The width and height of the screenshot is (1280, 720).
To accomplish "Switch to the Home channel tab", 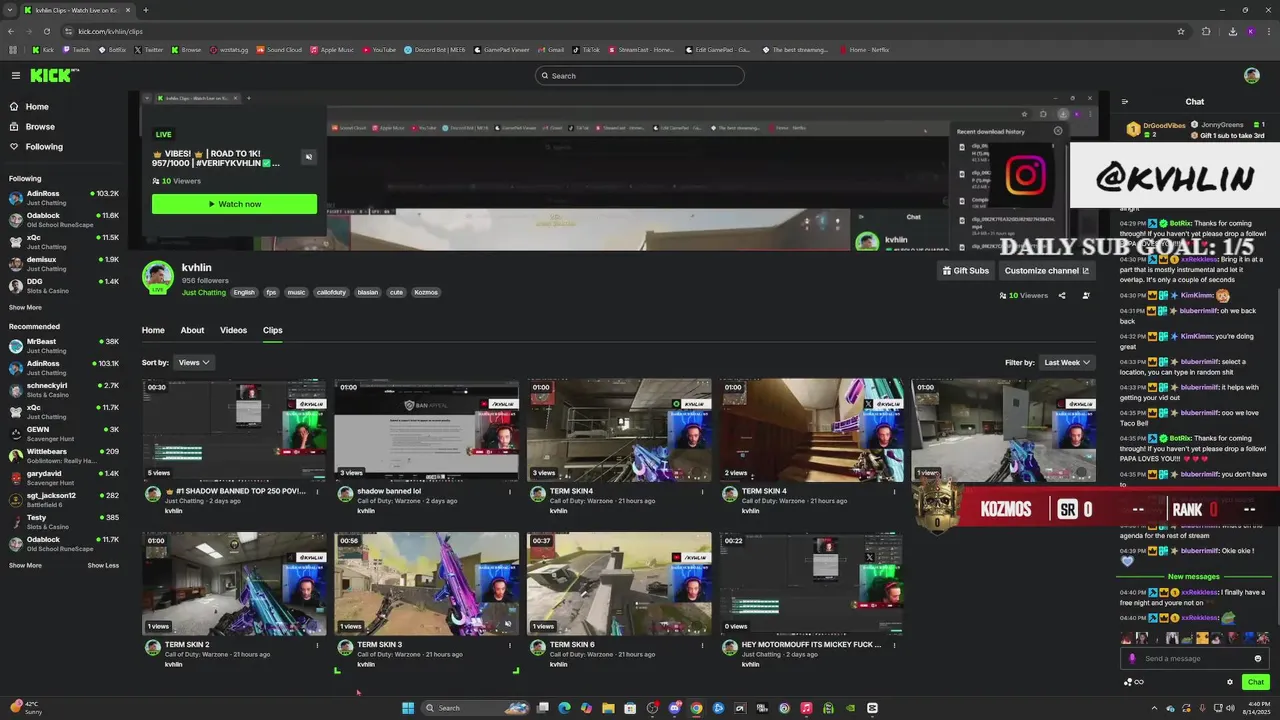I will coord(153,330).
